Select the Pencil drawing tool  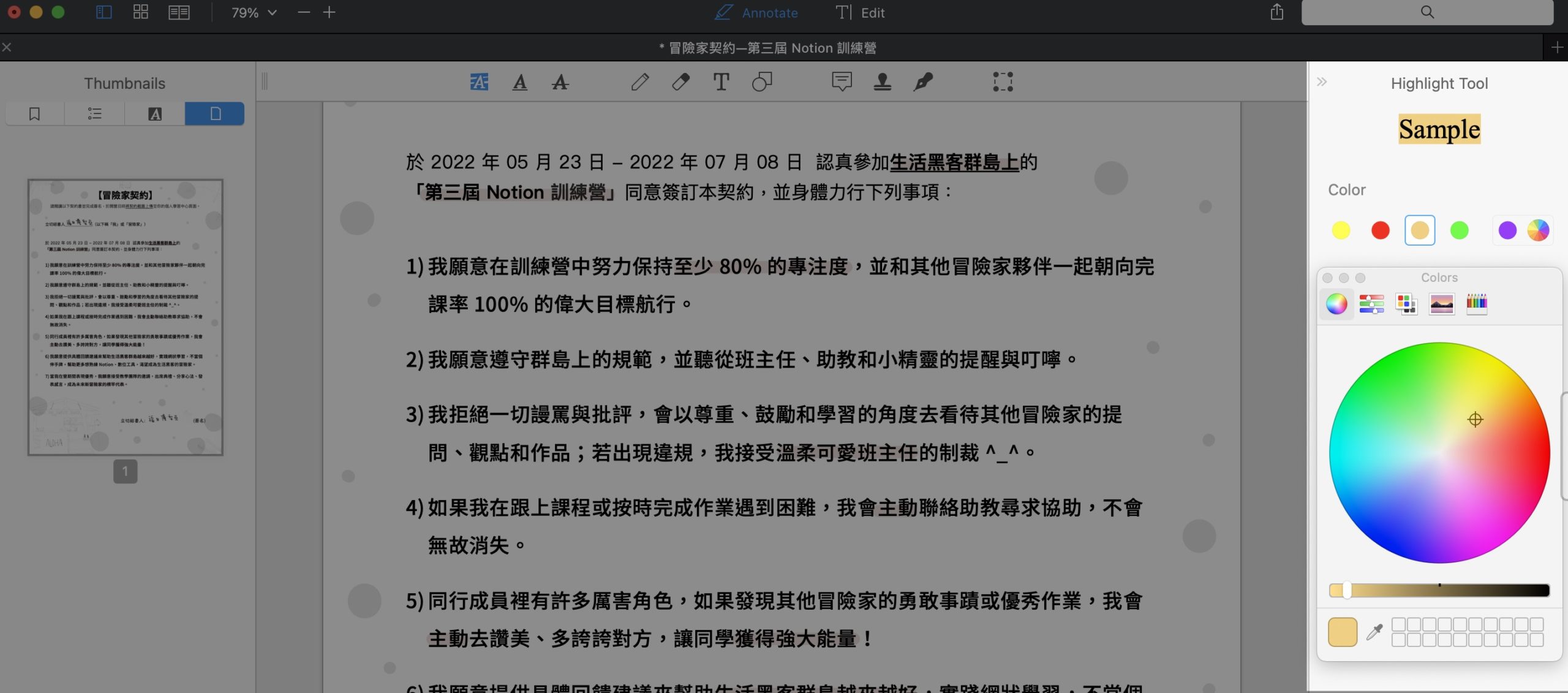click(640, 81)
